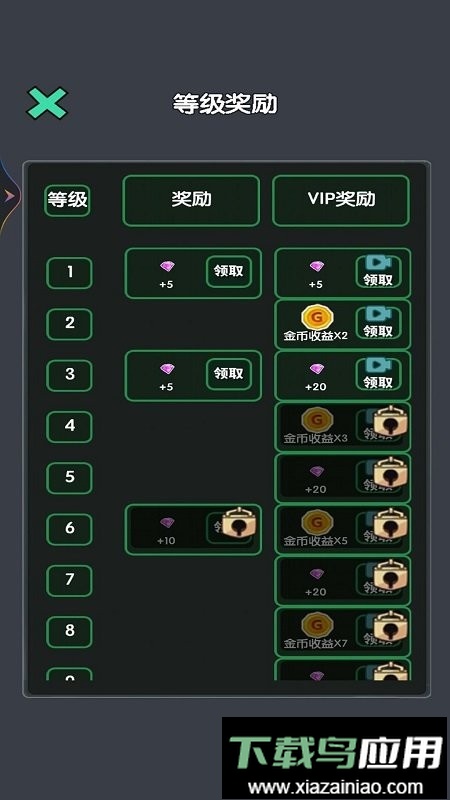Select level 4 number badge
This screenshot has width=450, height=800.
[69, 427]
